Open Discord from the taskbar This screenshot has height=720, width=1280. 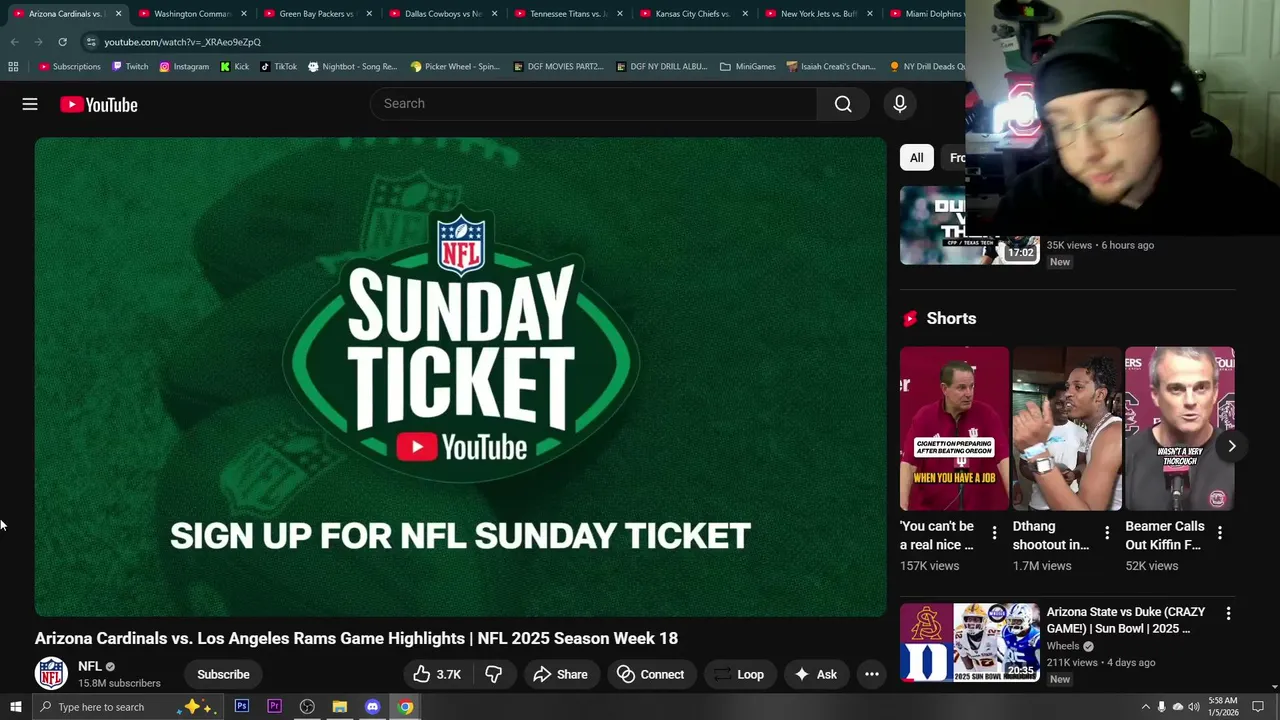(x=372, y=707)
